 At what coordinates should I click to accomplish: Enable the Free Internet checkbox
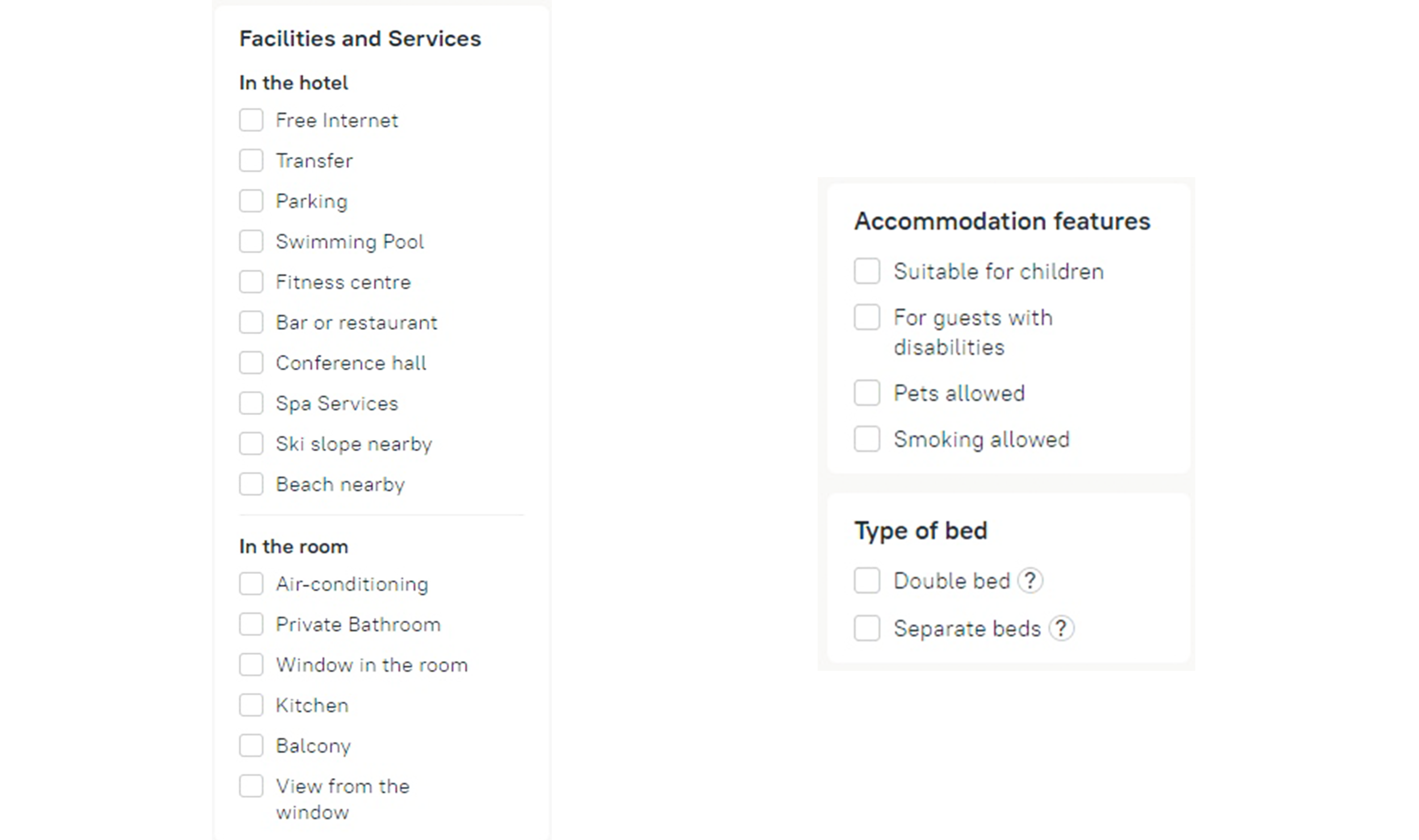(x=251, y=120)
